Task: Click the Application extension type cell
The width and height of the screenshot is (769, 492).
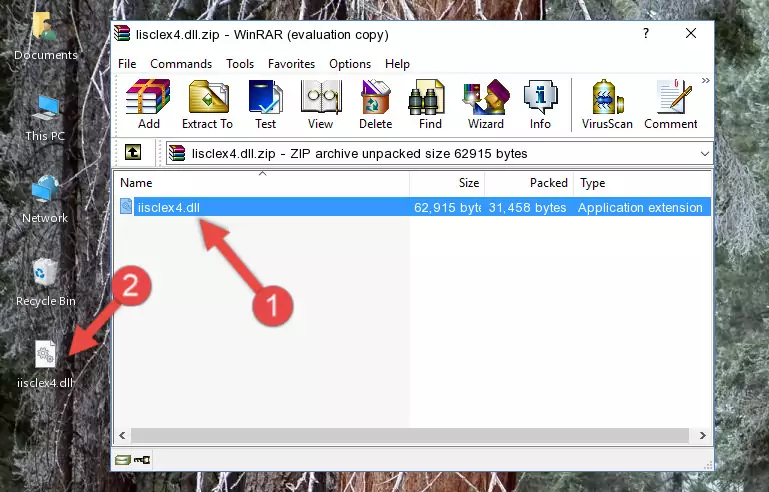Action: 640,207
